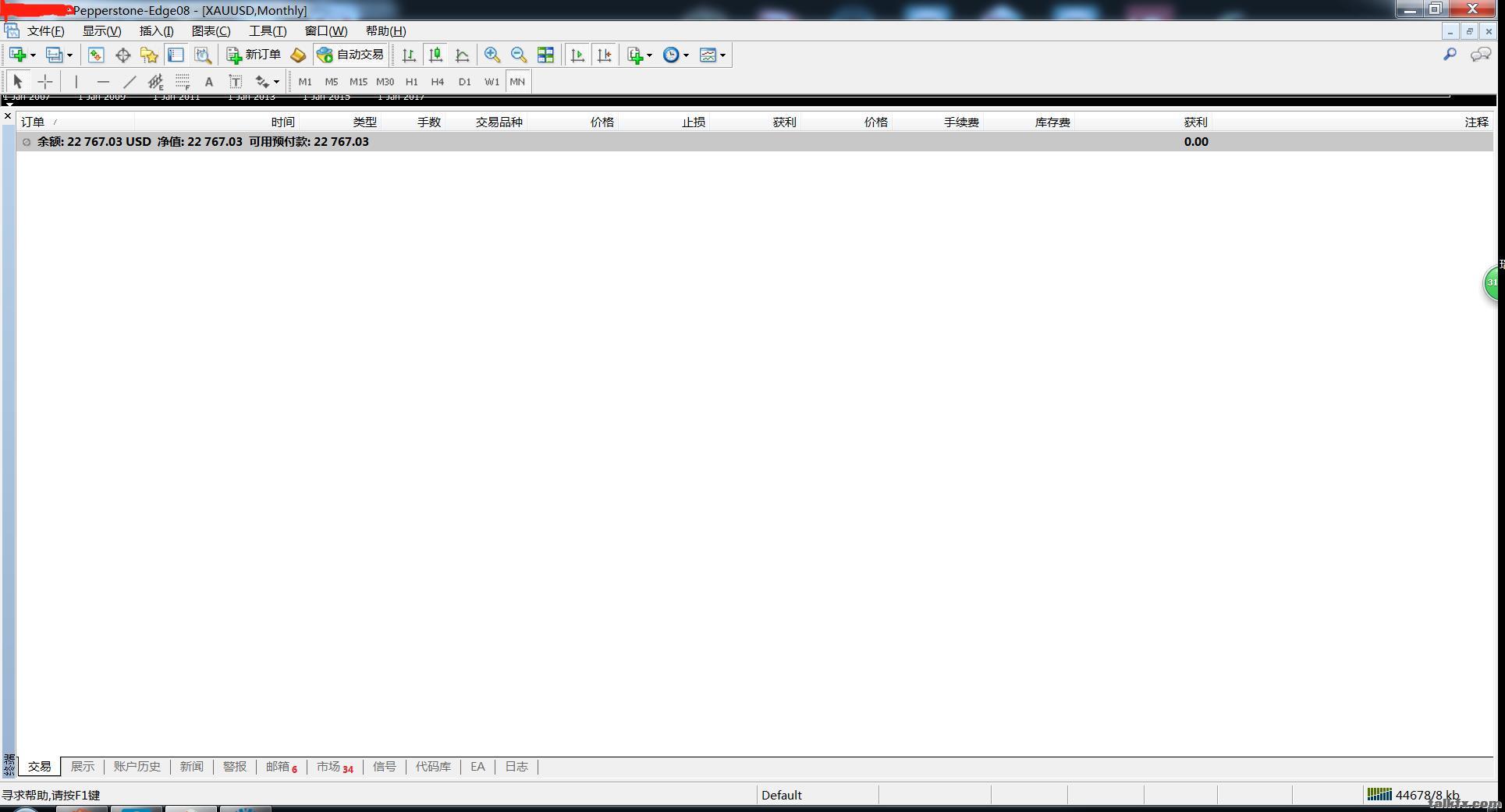
Task: Switch to M1 timeframe
Action: tap(305, 81)
